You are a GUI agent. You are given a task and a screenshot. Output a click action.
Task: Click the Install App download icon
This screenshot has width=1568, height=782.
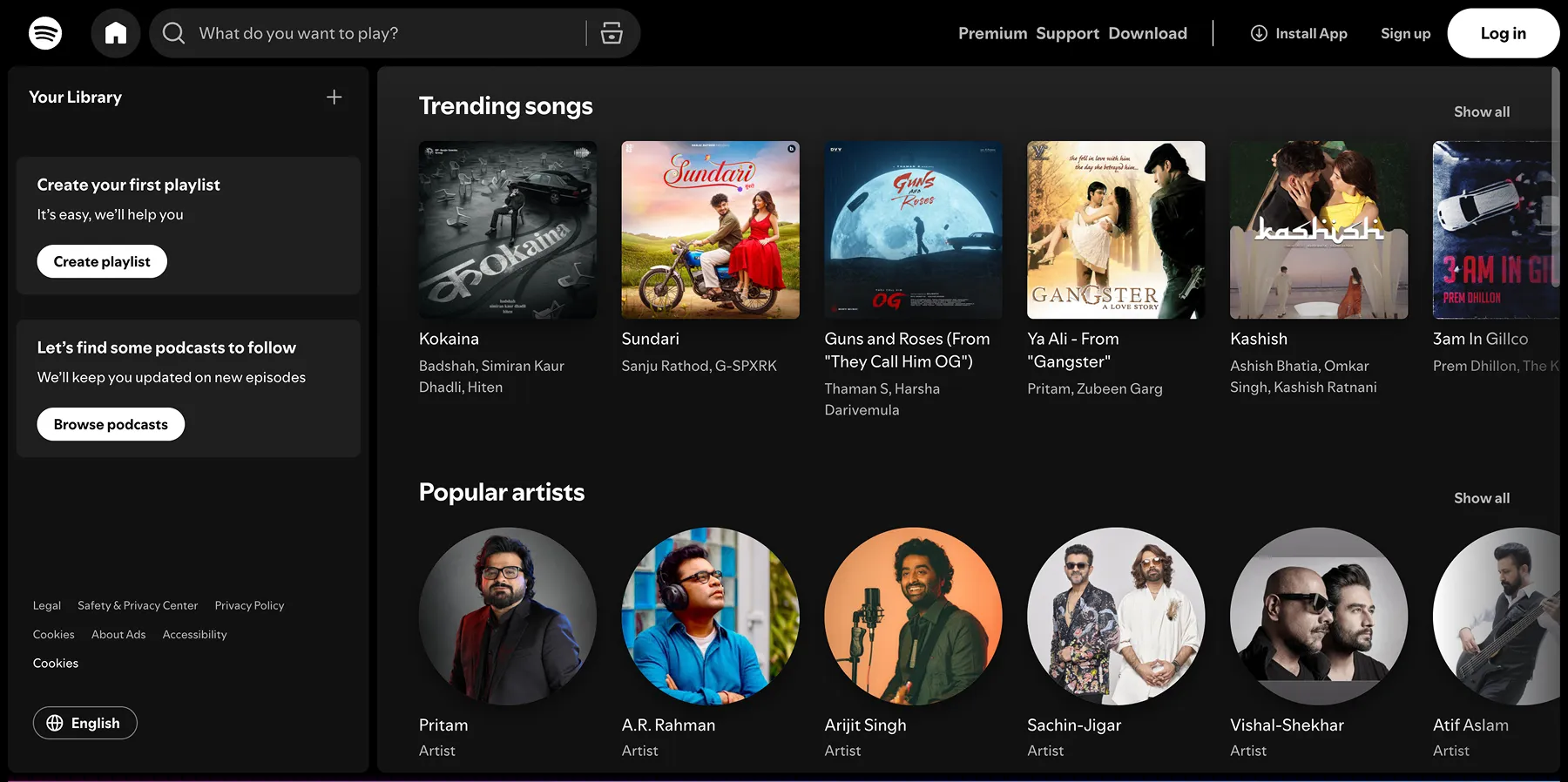point(1259,33)
